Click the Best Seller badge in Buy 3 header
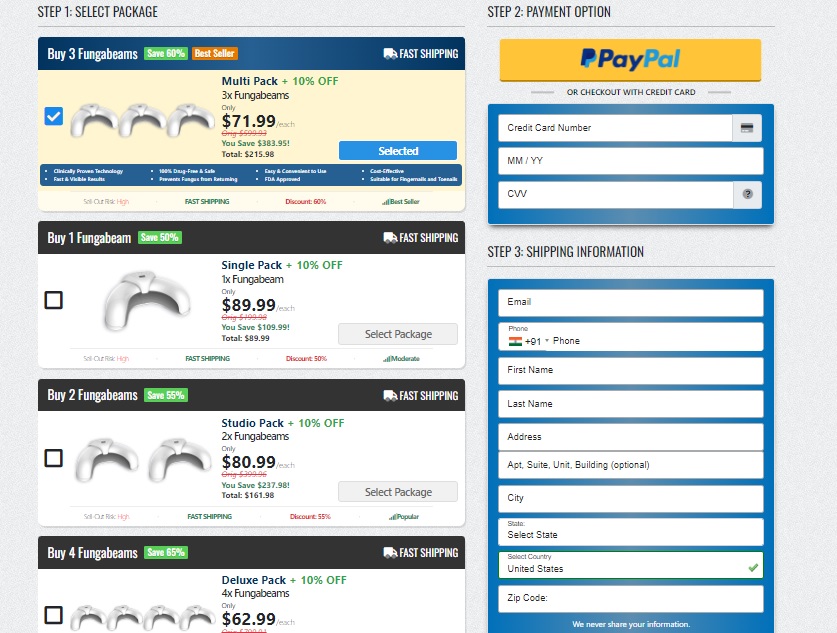This screenshot has height=633, width=837. [x=215, y=53]
